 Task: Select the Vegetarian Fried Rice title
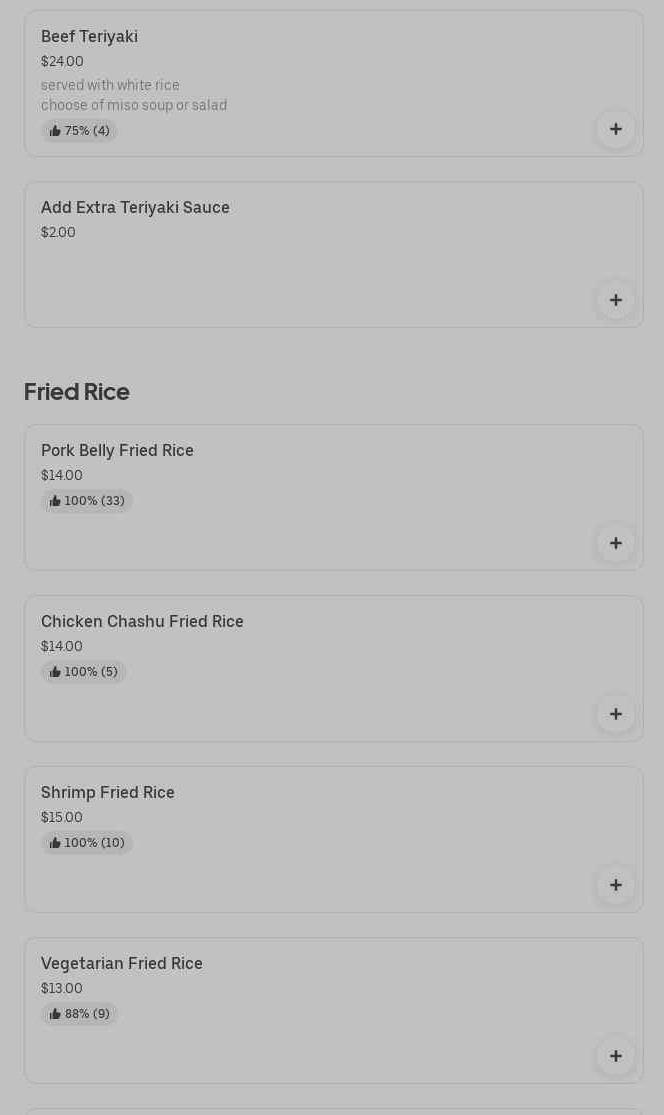(x=122, y=964)
